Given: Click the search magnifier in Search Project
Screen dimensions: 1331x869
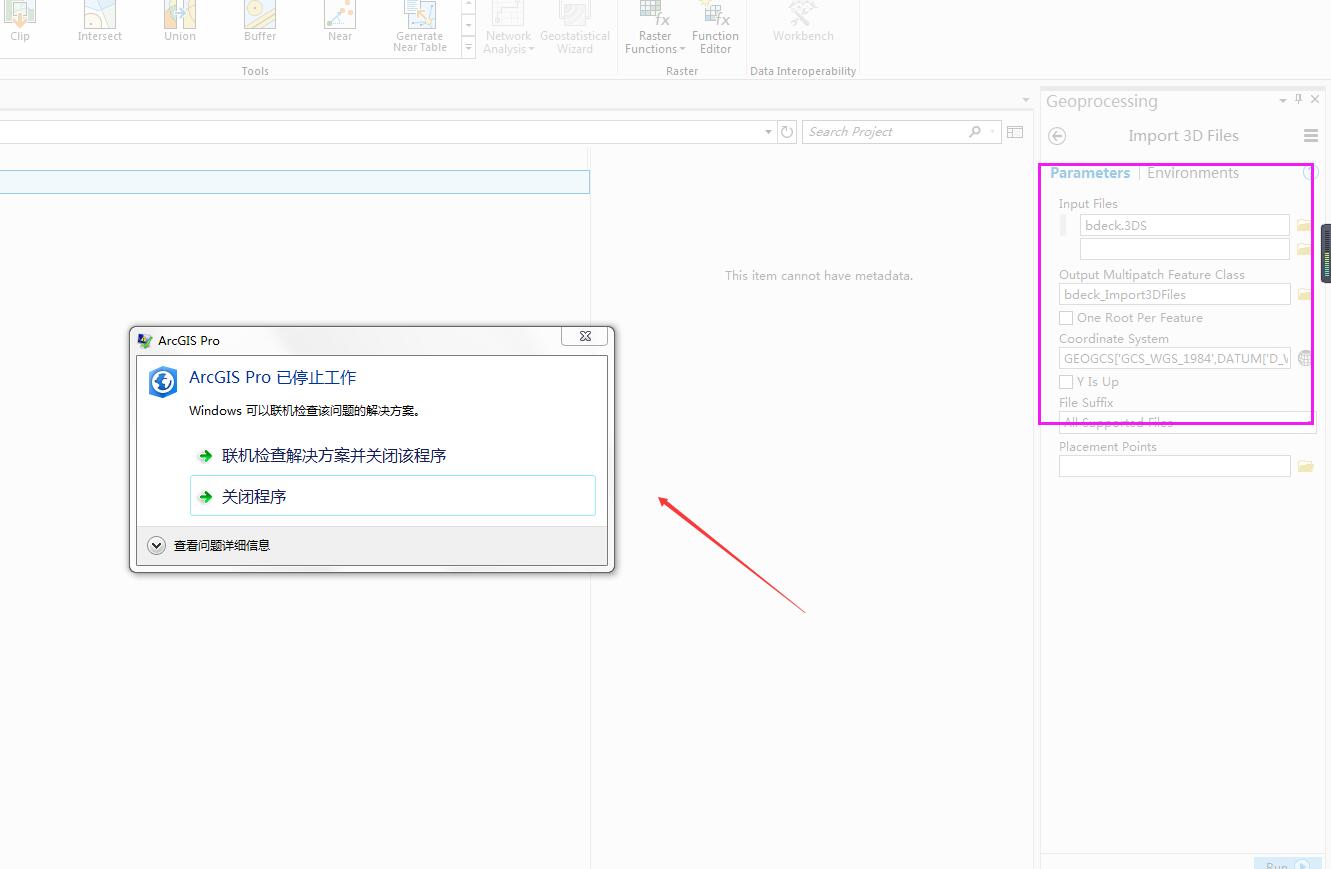Looking at the screenshot, I should point(975,132).
